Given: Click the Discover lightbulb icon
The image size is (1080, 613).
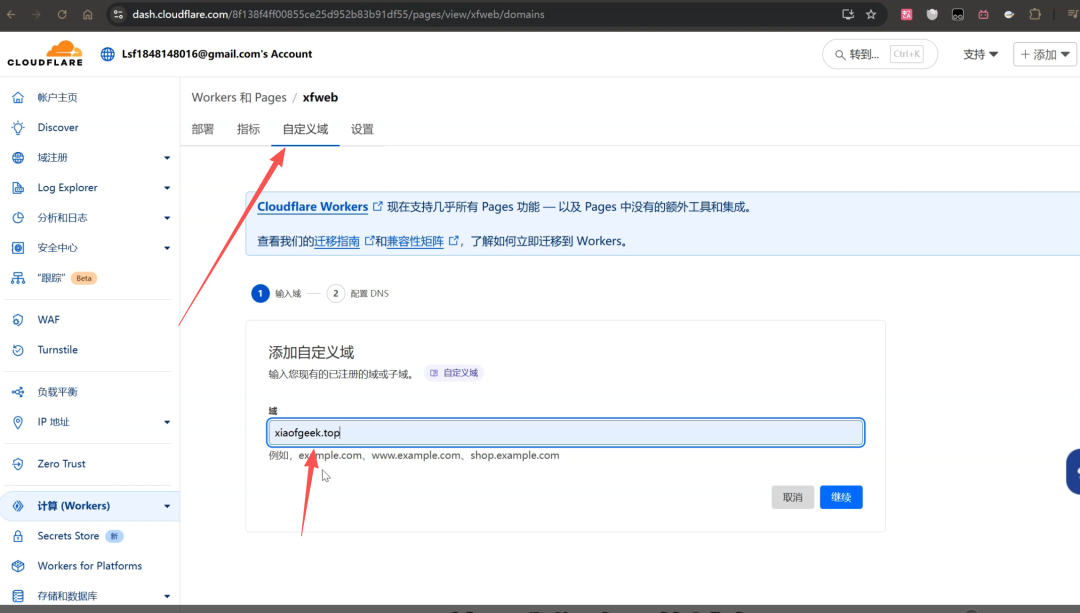Looking at the screenshot, I should point(18,127).
